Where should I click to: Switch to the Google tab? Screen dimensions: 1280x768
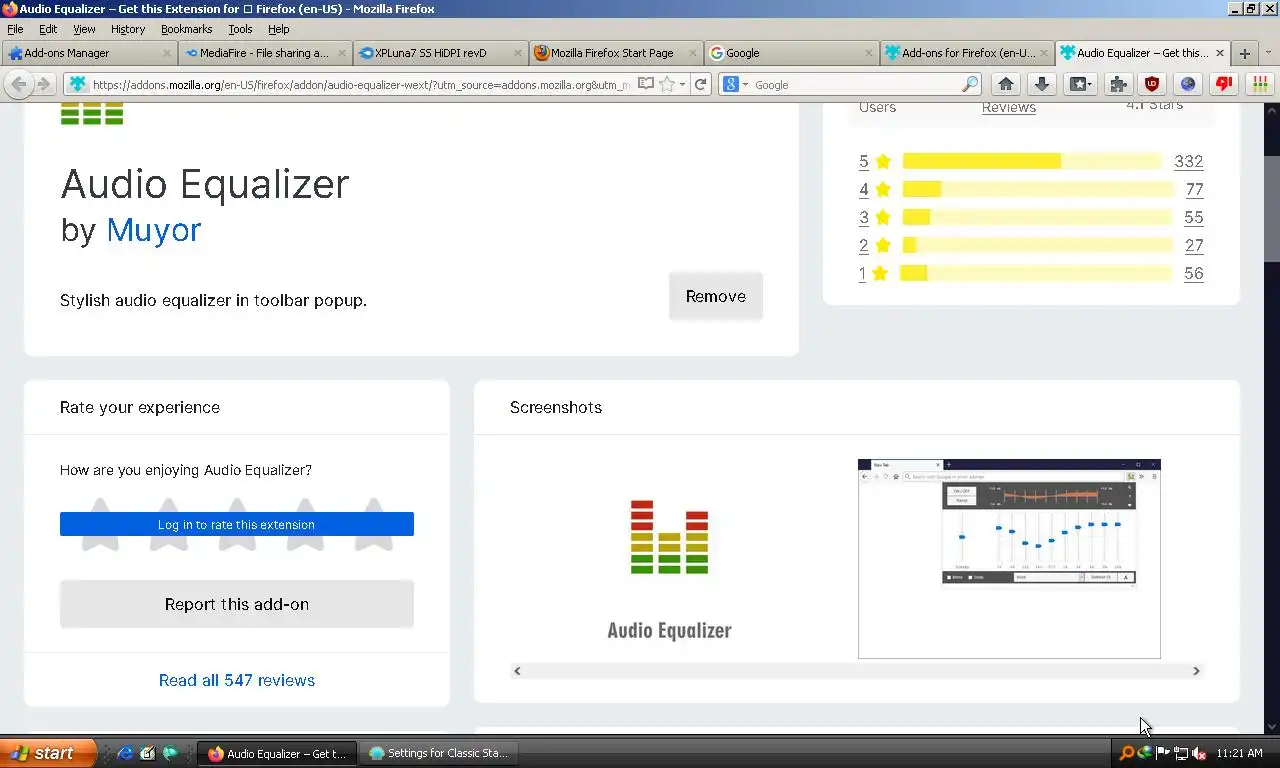(x=791, y=53)
